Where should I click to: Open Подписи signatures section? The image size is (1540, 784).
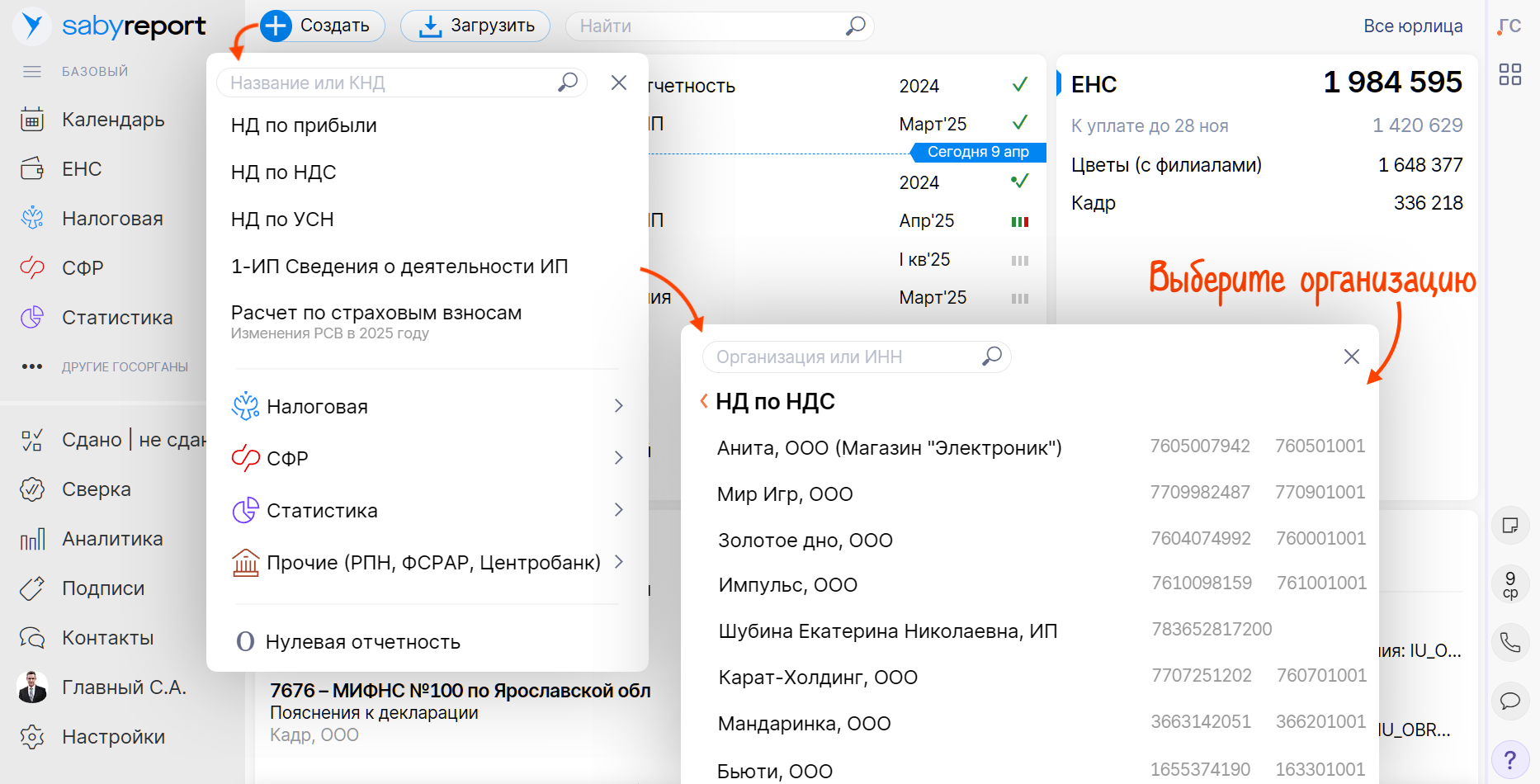(x=103, y=588)
